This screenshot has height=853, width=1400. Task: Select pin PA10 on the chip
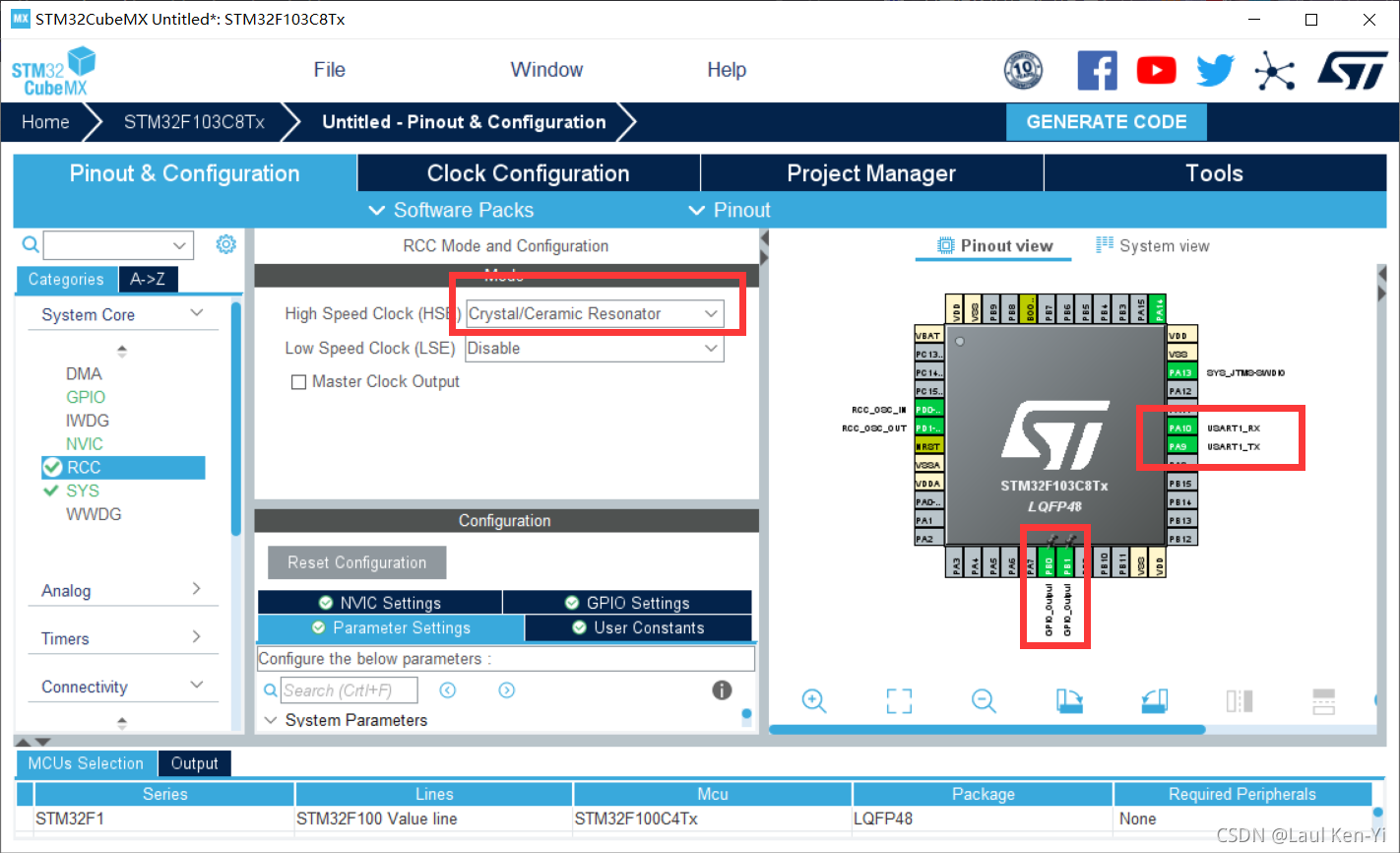point(1181,428)
